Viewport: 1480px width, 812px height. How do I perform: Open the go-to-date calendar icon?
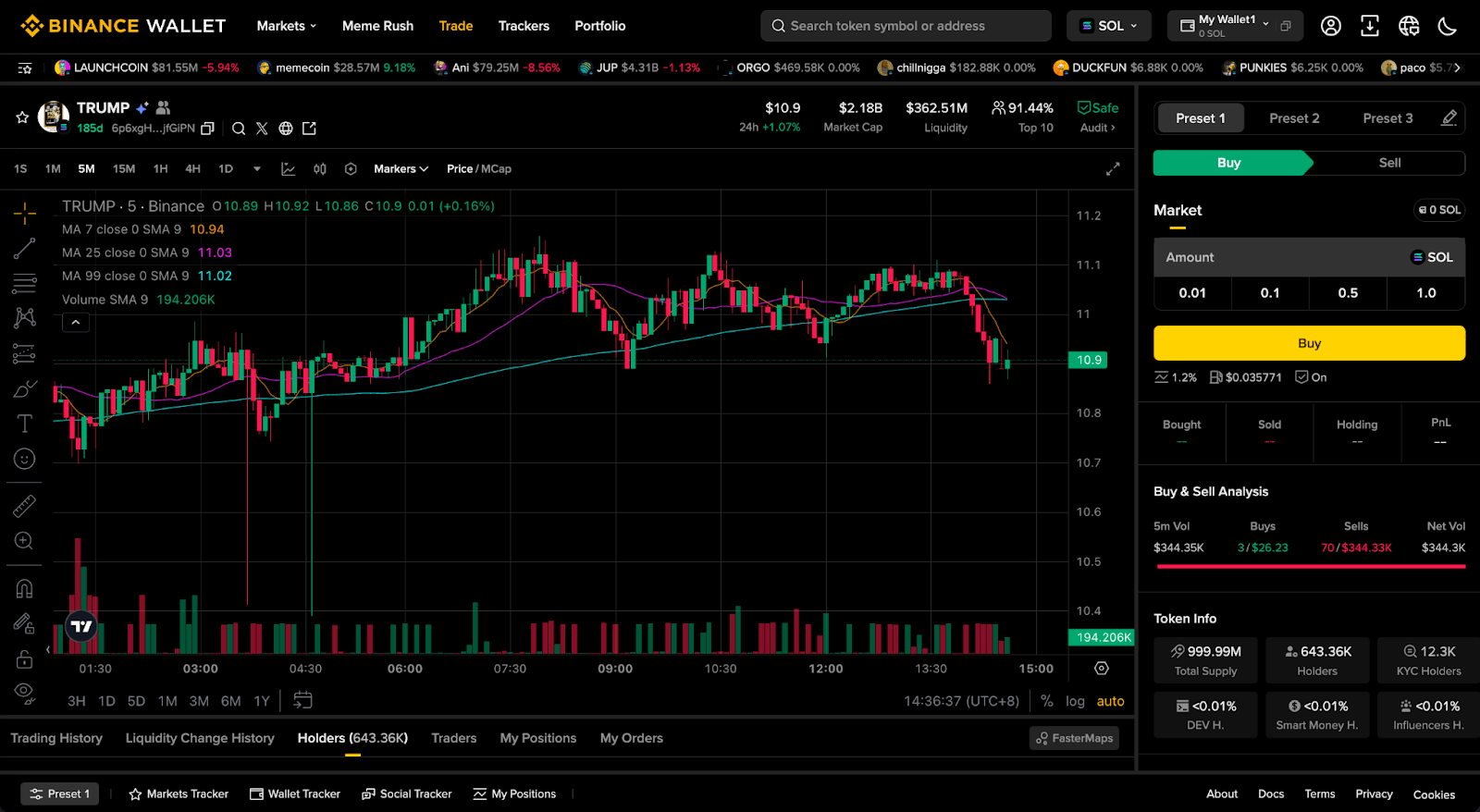point(302,700)
